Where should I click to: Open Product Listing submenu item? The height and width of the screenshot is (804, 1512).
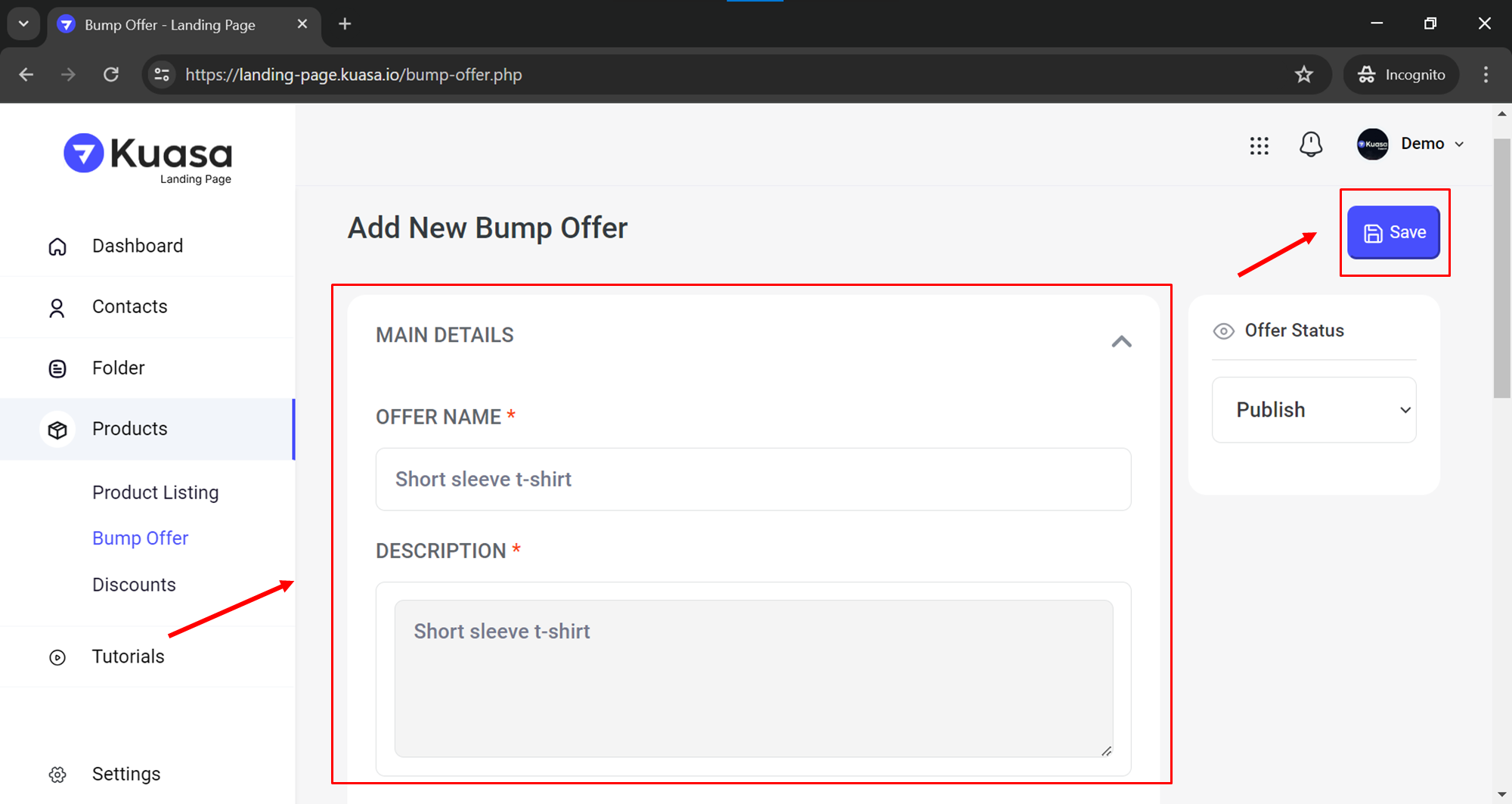(155, 492)
